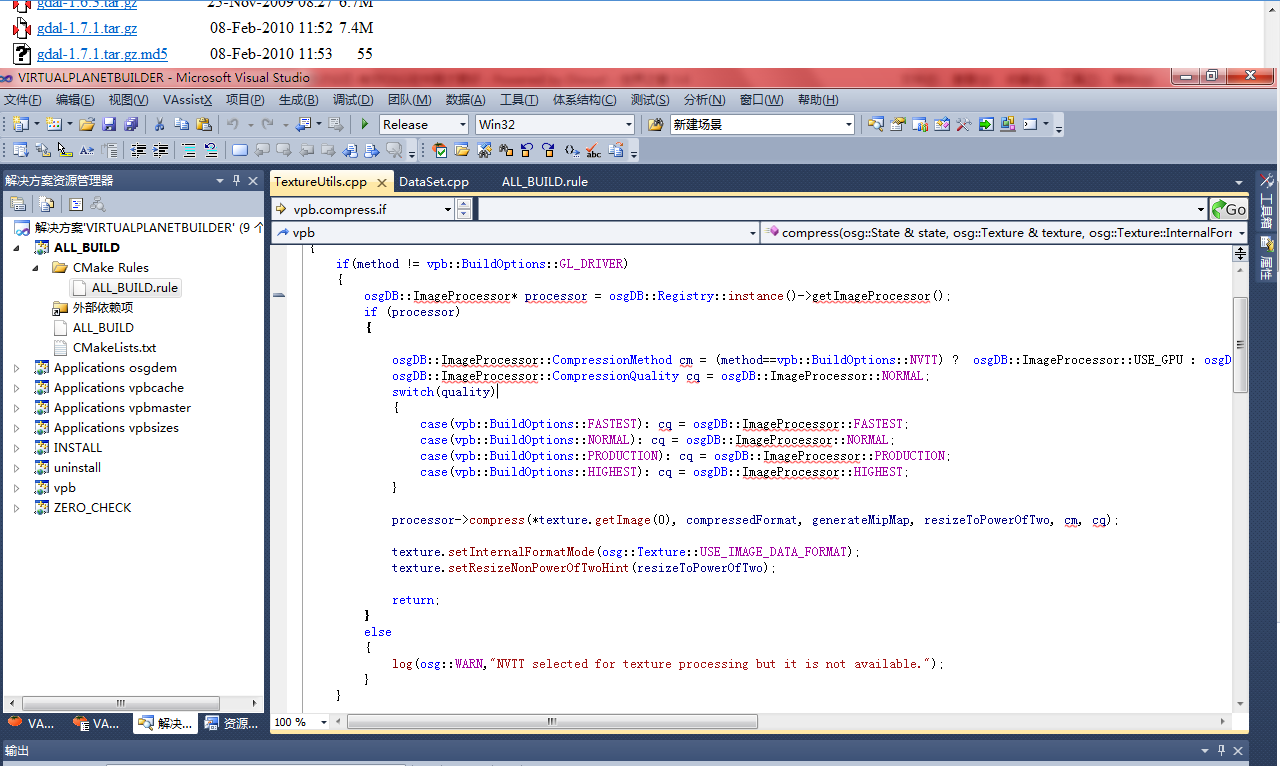This screenshot has height=766, width=1280.
Task: Switch to the 资源 panel tab at bottom
Action: (x=230, y=723)
